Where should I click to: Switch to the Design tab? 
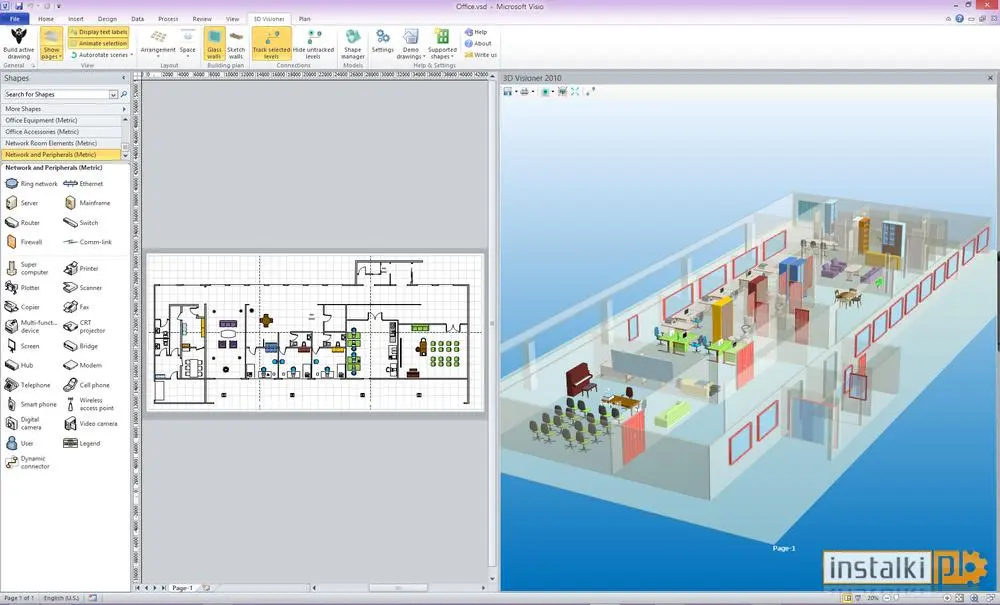point(107,19)
